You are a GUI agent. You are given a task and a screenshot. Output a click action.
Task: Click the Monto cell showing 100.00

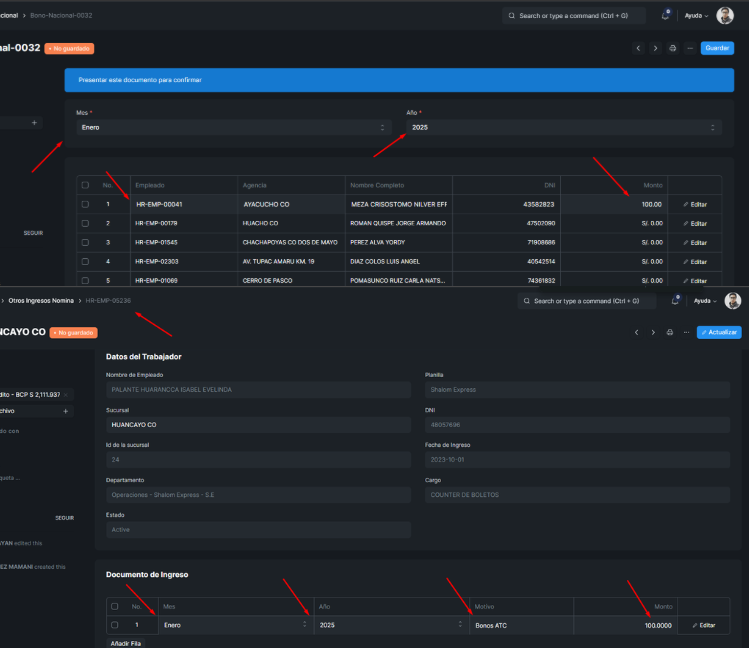614,204
